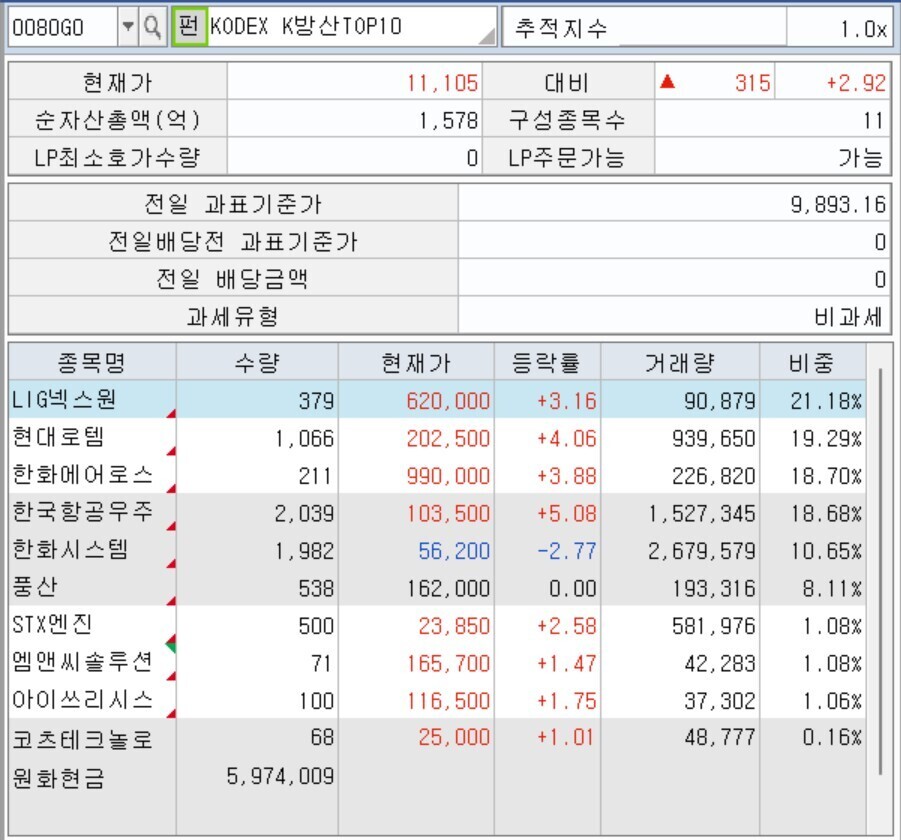Click the 순자산총액 value 1,578

(448, 121)
